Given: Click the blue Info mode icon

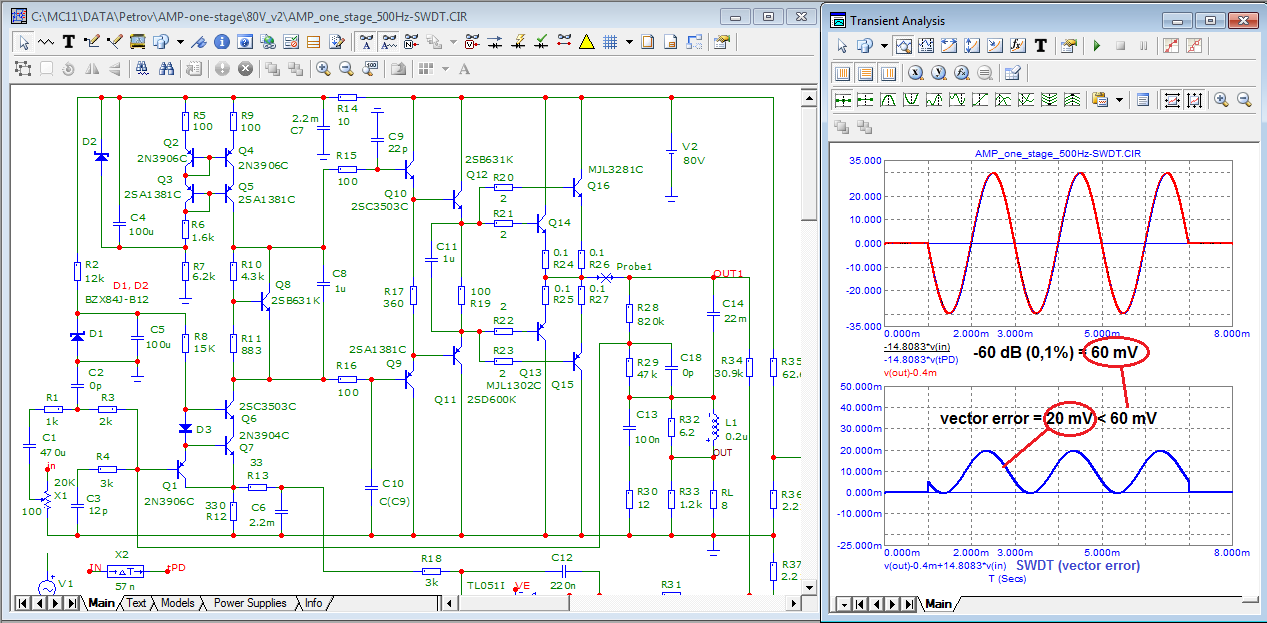Looking at the screenshot, I should [x=220, y=42].
